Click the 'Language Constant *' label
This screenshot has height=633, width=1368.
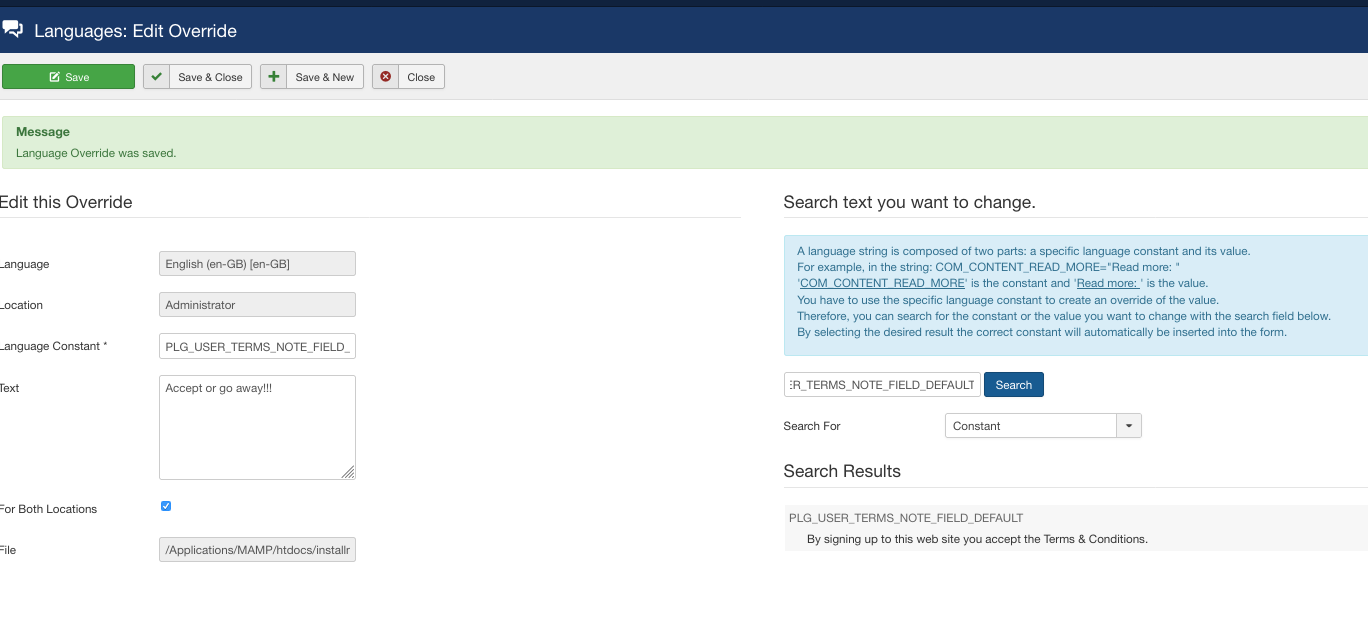pos(54,346)
